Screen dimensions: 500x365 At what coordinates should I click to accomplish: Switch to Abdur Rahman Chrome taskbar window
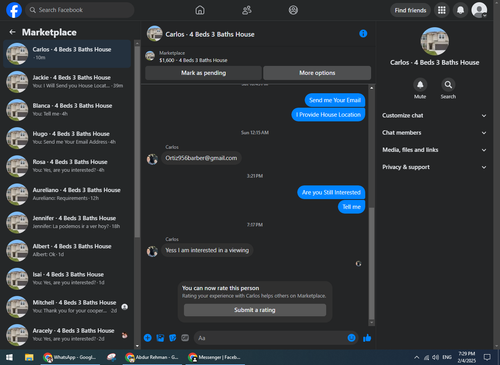click(x=152, y=357)
